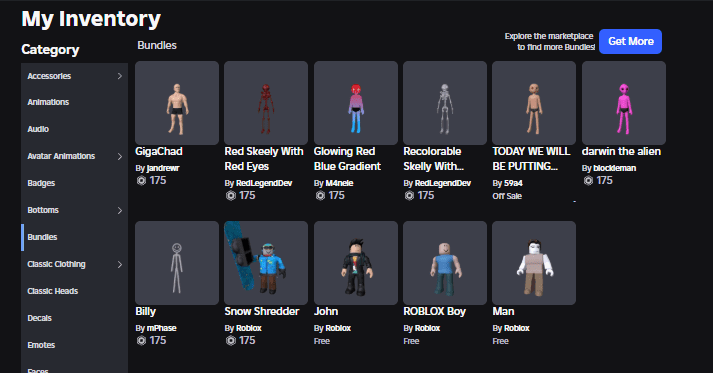Click the Off Sale label under 59a4

pos(507,196)
